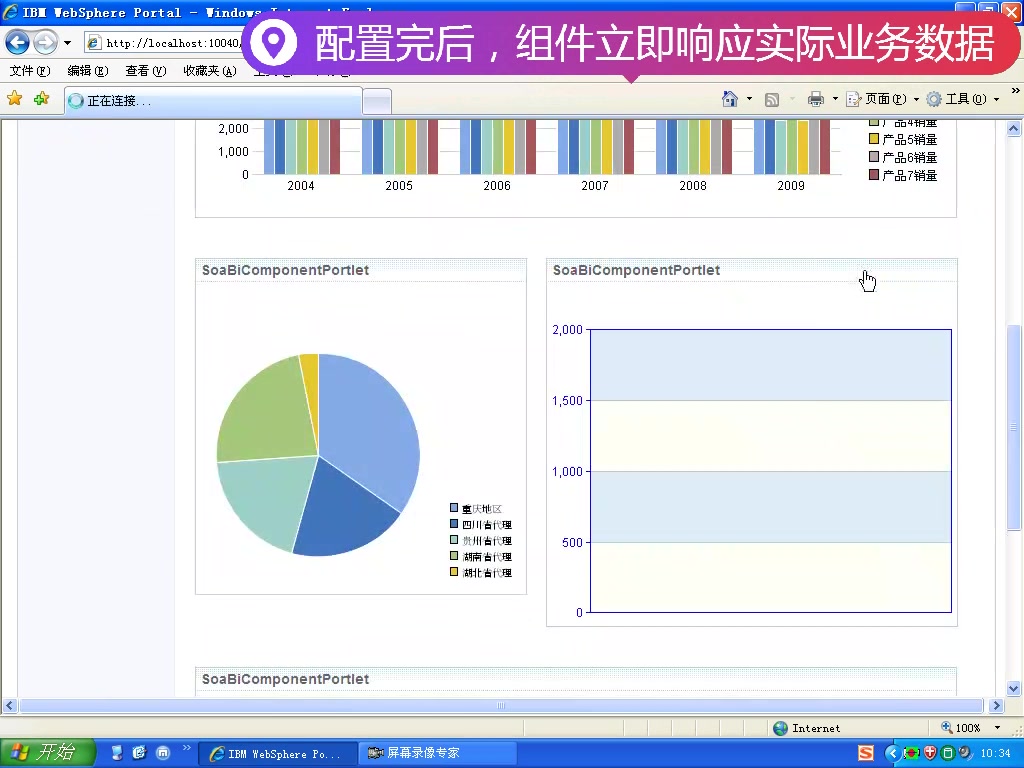
Task: Open the 工具 (Tools) gear icon
Action: click(x=934, y=98)
